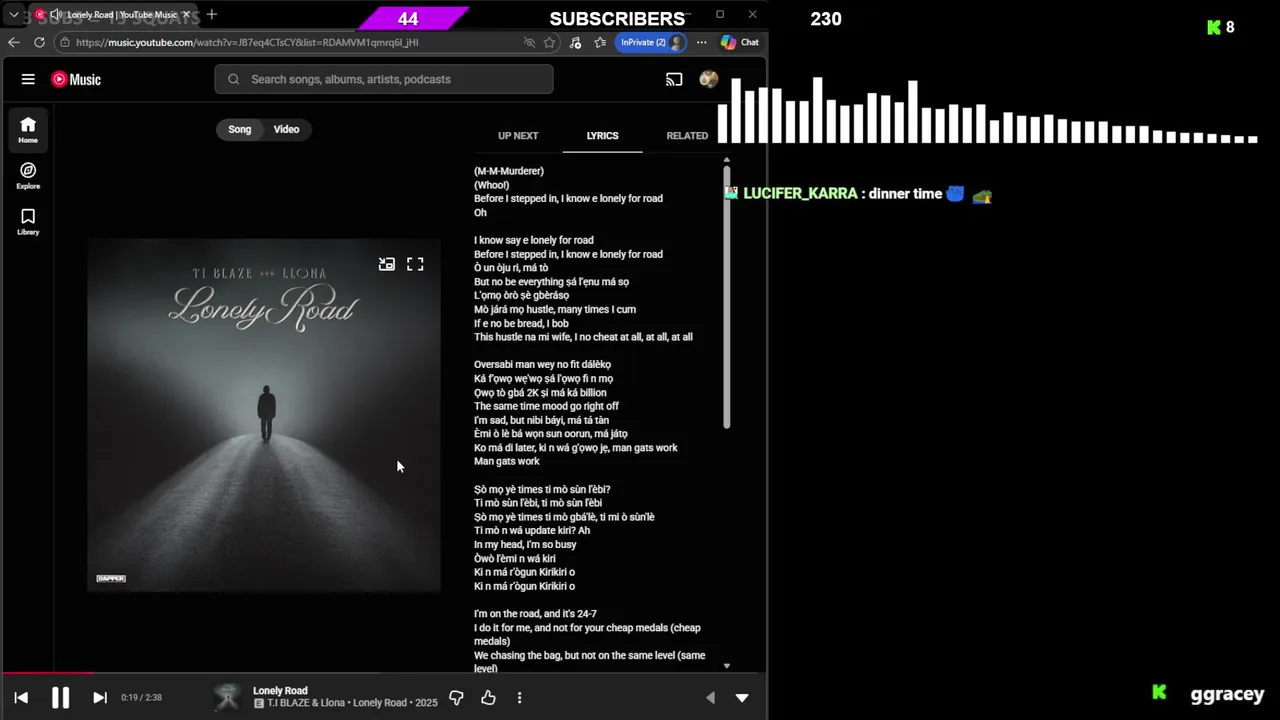Image resolution: width=1280 pixels, height=720 pixels.
Task: Switch to Song mode
Action: click(x=240, y=129)
